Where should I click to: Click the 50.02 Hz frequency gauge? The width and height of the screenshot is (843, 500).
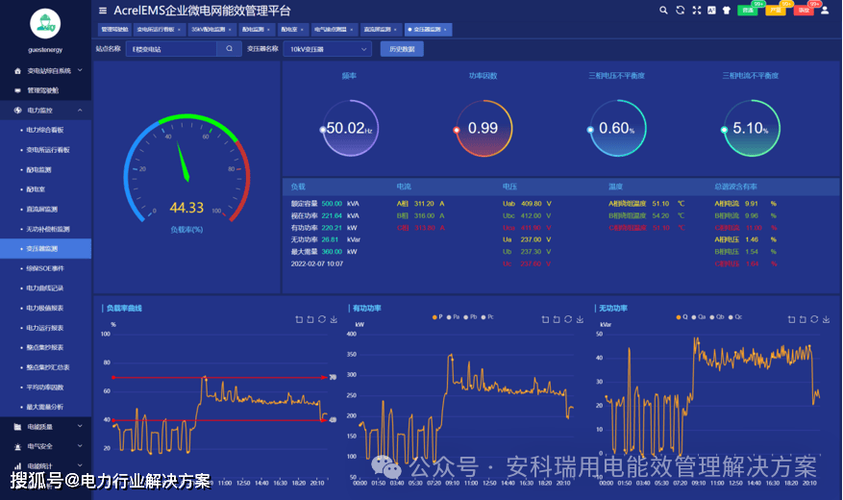pyautogui.click(x=350, y=128)
